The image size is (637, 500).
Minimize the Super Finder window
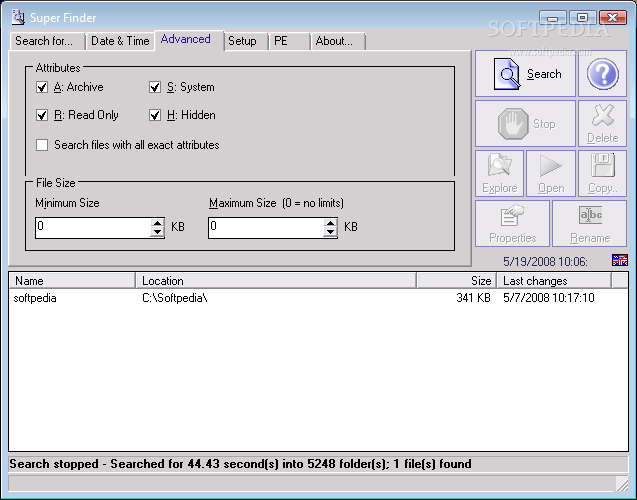click(552, 18)
